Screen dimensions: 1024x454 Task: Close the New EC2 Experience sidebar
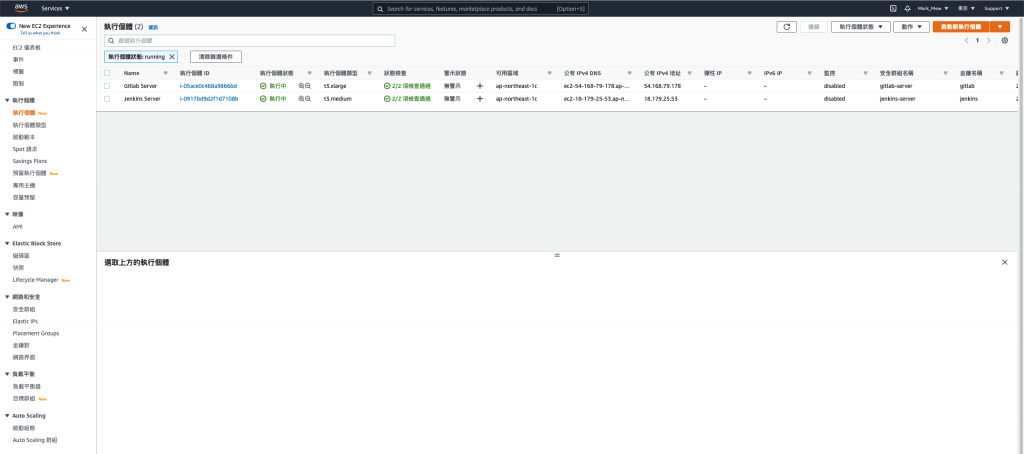[x=84, y=29]
